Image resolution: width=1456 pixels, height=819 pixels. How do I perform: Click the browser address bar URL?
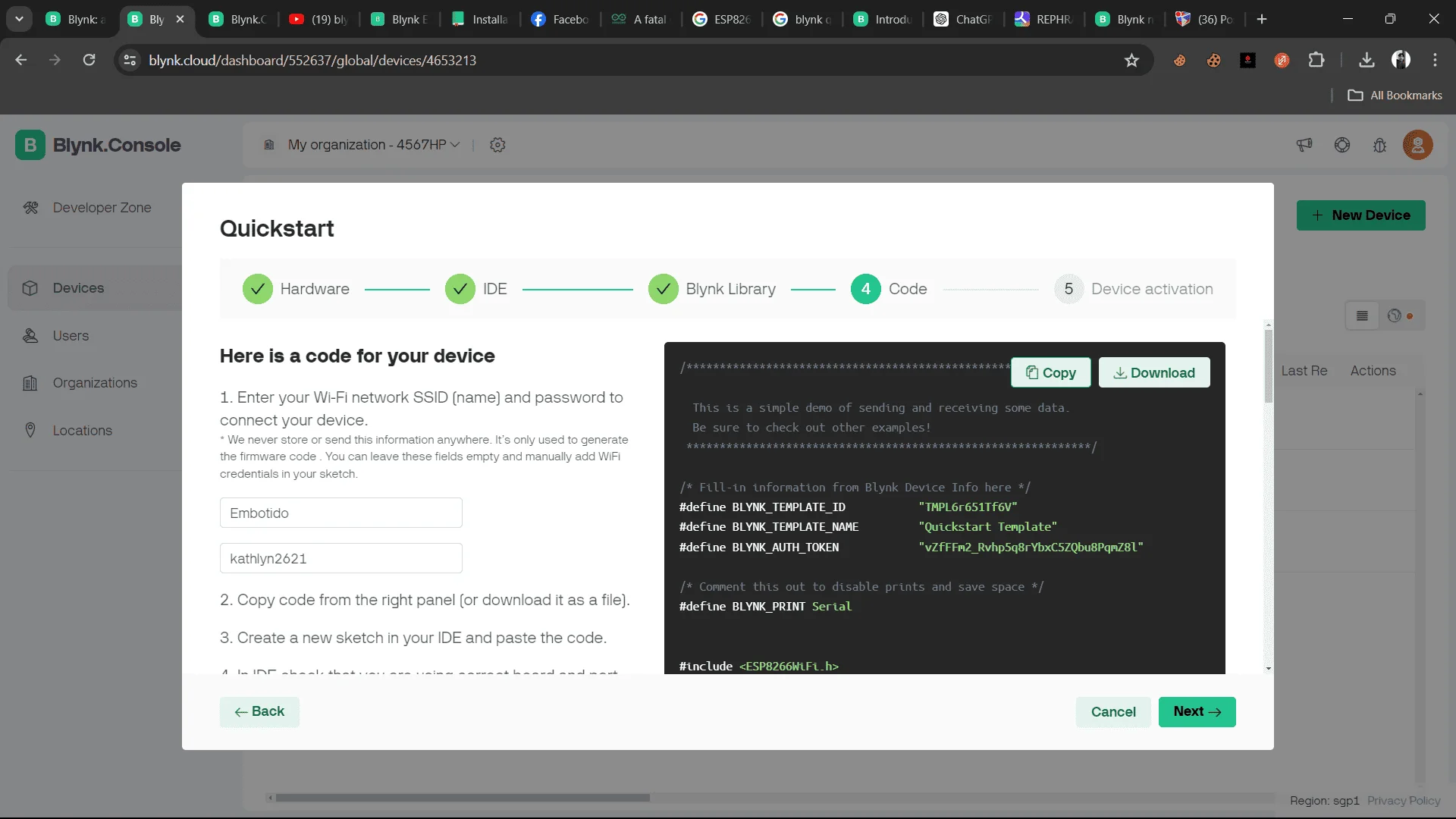pos(312,60)
